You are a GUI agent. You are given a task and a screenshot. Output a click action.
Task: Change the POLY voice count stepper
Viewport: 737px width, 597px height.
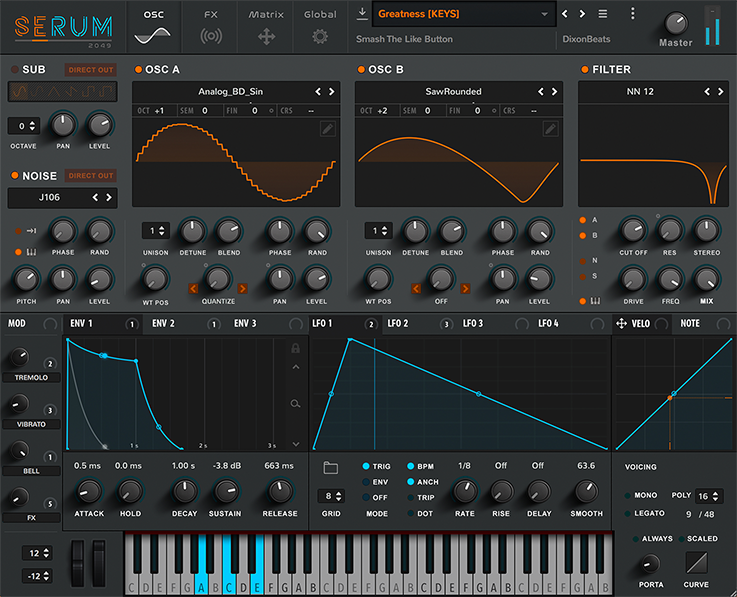pyautogui.click(x=708, y=496)
